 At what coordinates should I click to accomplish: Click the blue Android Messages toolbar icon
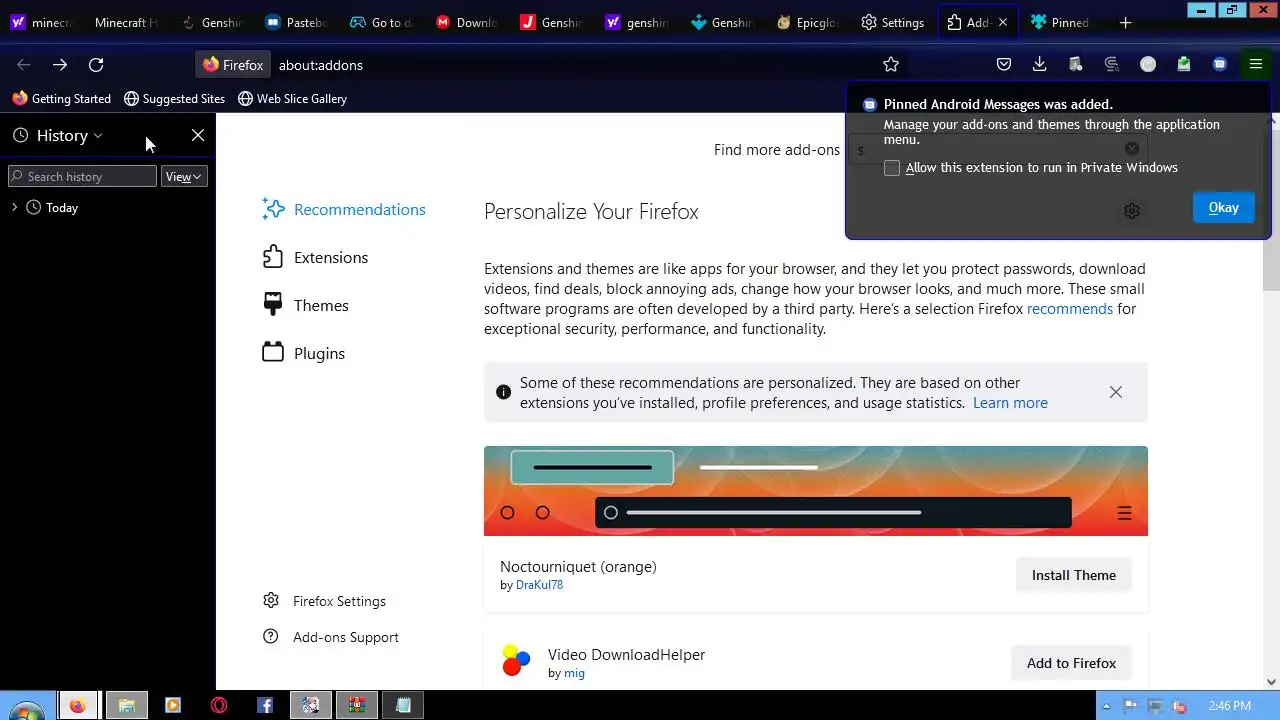tap(1220, 64)
